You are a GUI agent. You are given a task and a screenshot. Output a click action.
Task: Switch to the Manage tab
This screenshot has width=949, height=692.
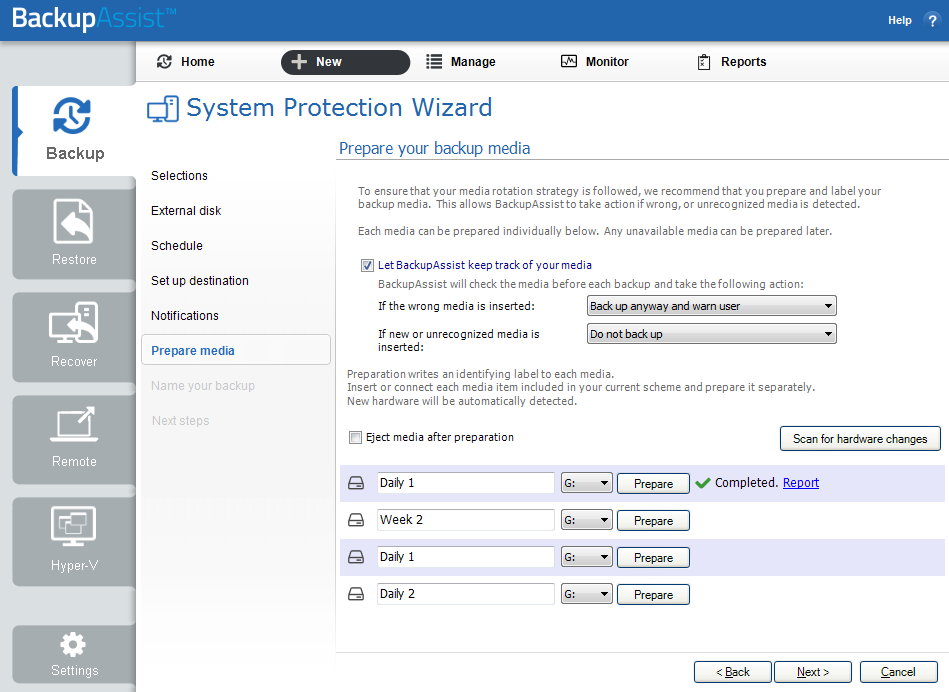point(461,62)
